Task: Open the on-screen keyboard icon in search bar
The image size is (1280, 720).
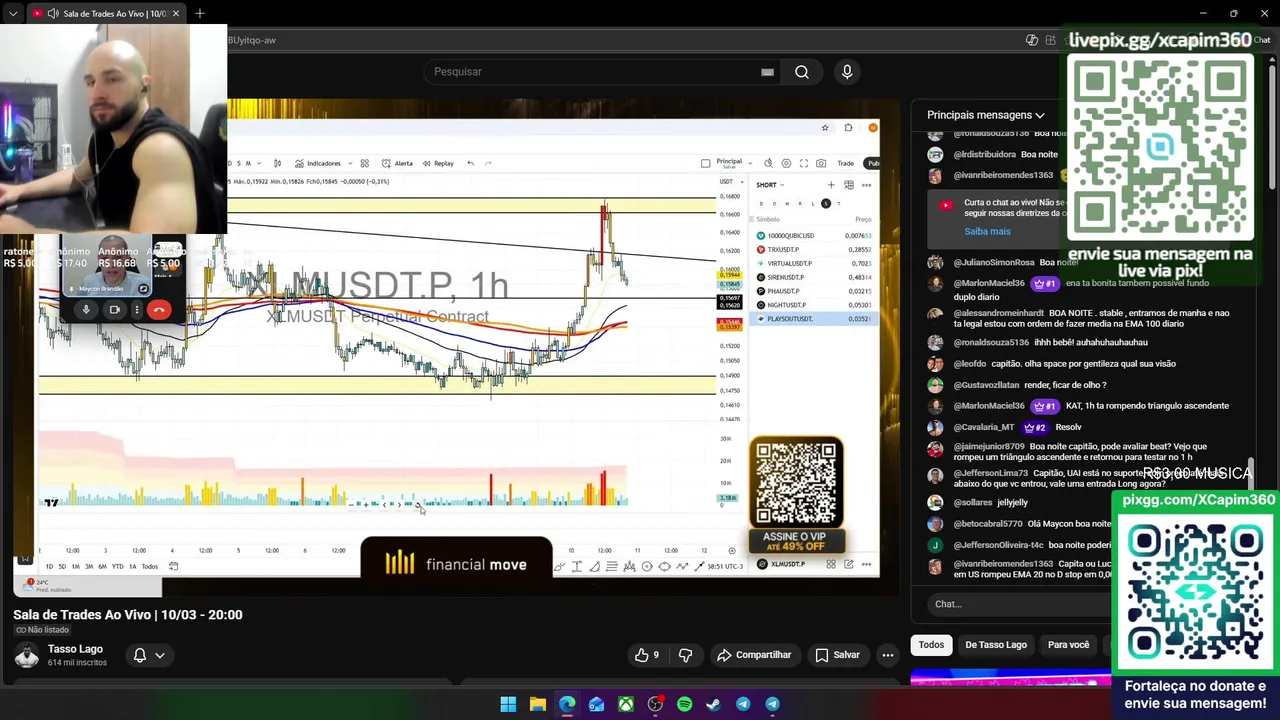Action: click(x=767, y=72)
